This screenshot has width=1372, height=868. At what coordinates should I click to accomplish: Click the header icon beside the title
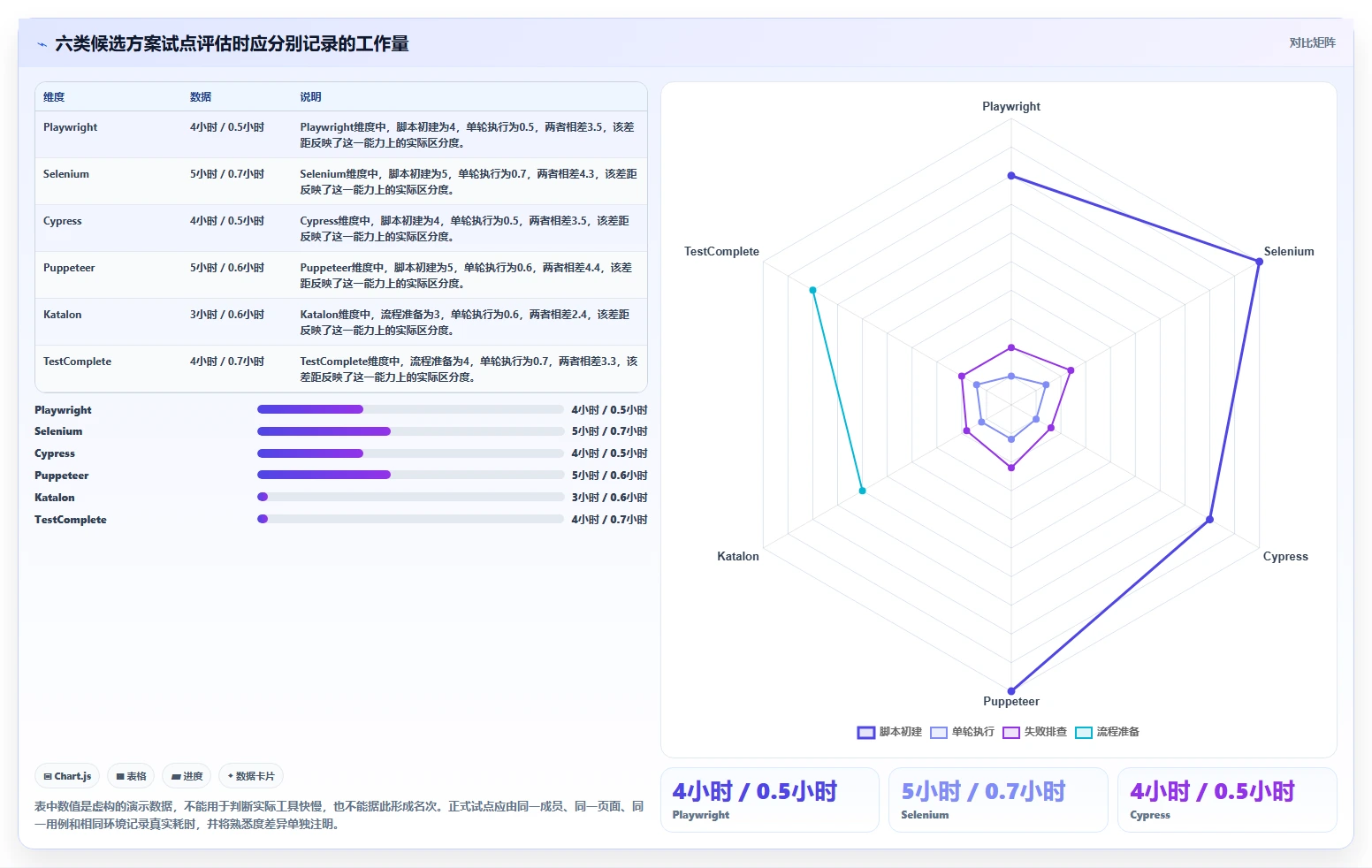click(x=42, y=44)
